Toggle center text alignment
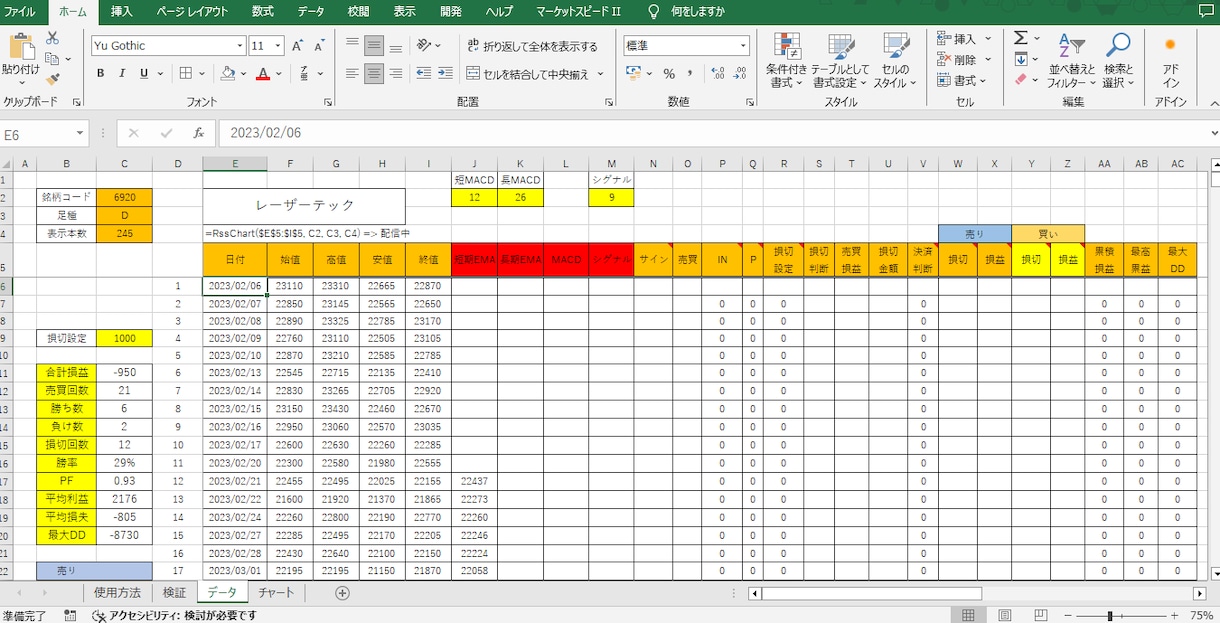Screen dimensions: 1220x623 pyautogui.click(x=373, y=74)
